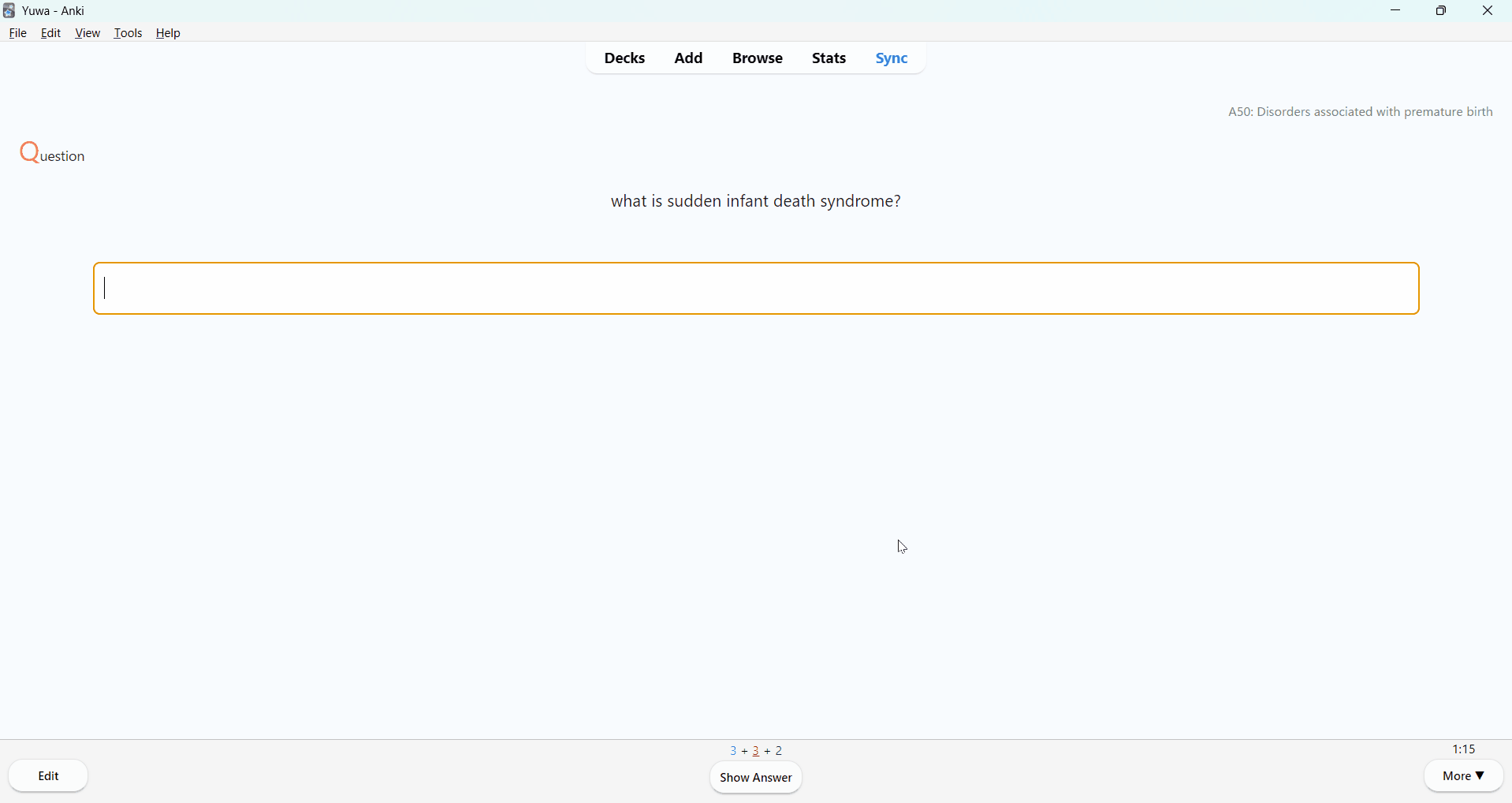Close the Anki window

coord(1488,11)
